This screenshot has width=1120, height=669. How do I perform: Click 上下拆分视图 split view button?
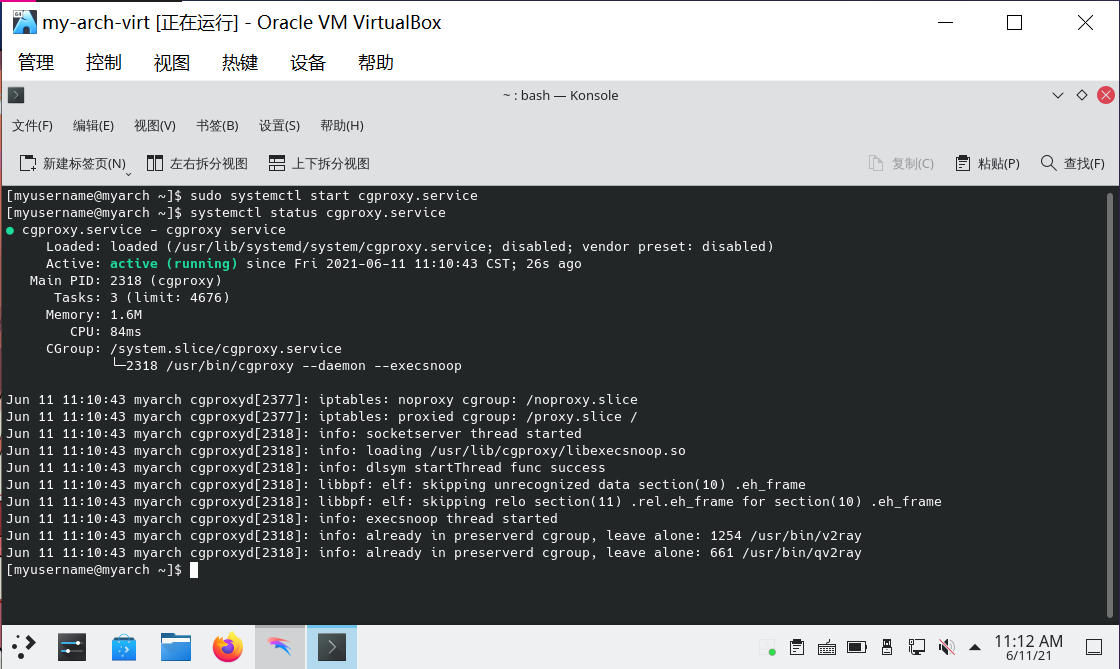coord(319,163)
